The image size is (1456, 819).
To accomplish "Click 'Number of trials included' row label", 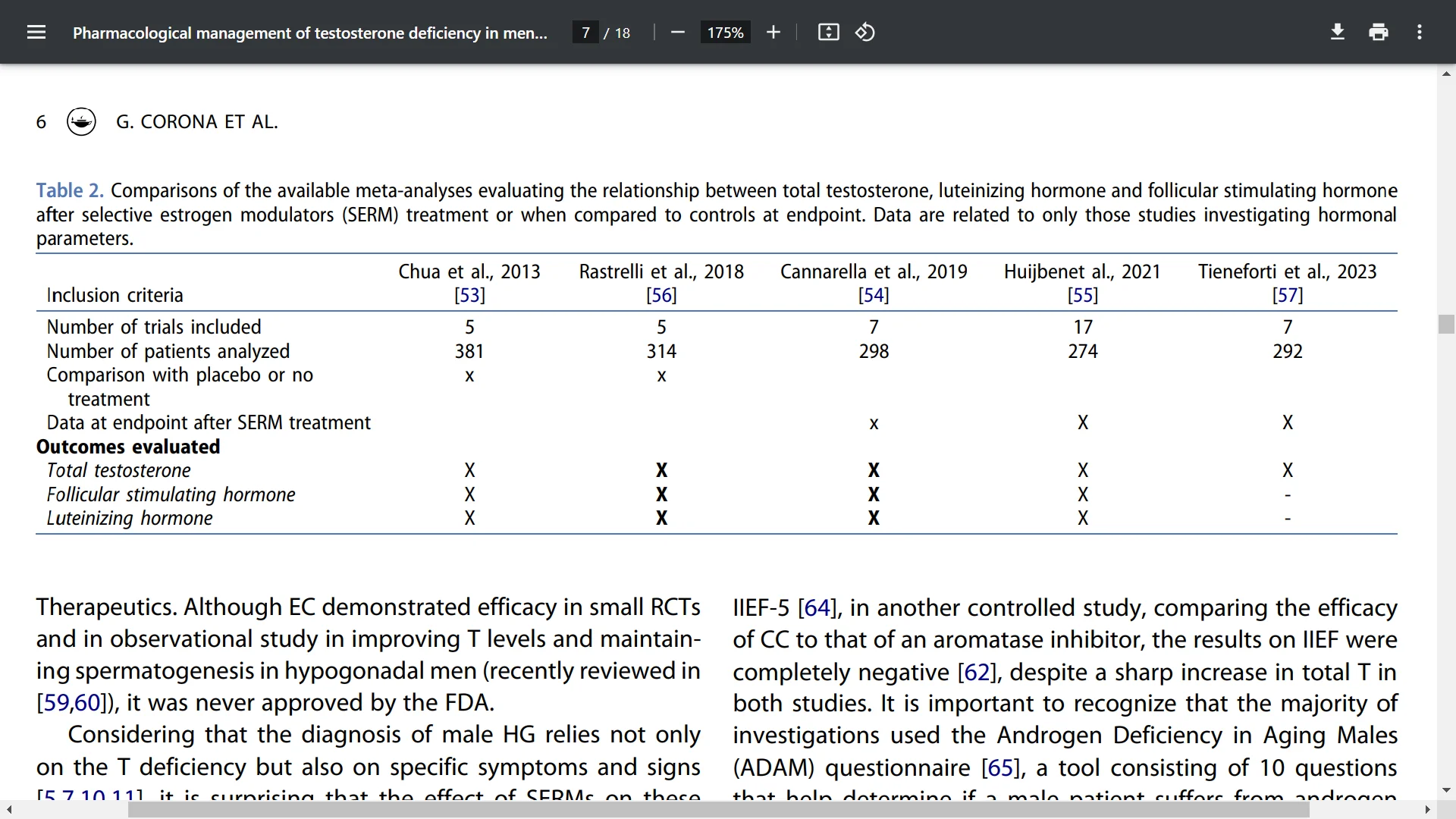I will 154,327.
